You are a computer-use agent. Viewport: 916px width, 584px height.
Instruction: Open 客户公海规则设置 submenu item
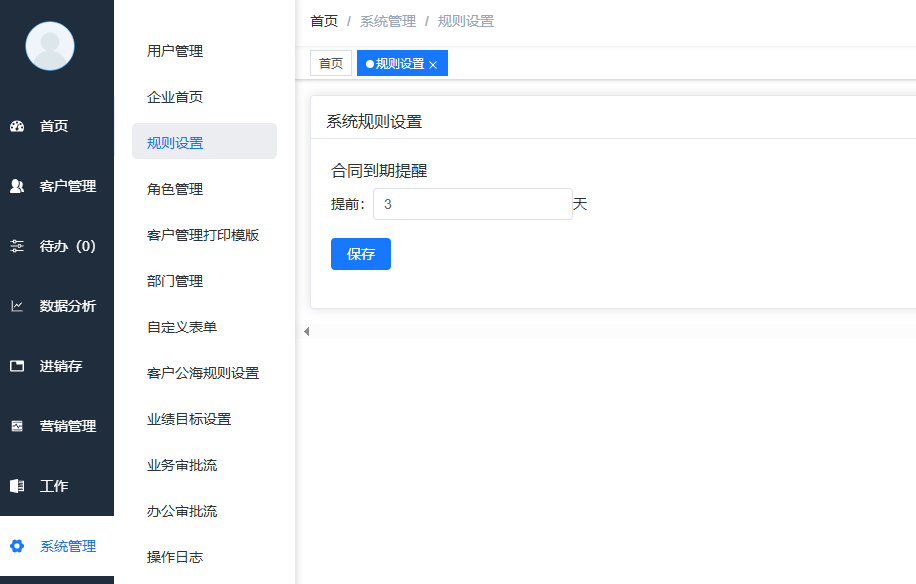pyautogui.click(x=204, y=373)
